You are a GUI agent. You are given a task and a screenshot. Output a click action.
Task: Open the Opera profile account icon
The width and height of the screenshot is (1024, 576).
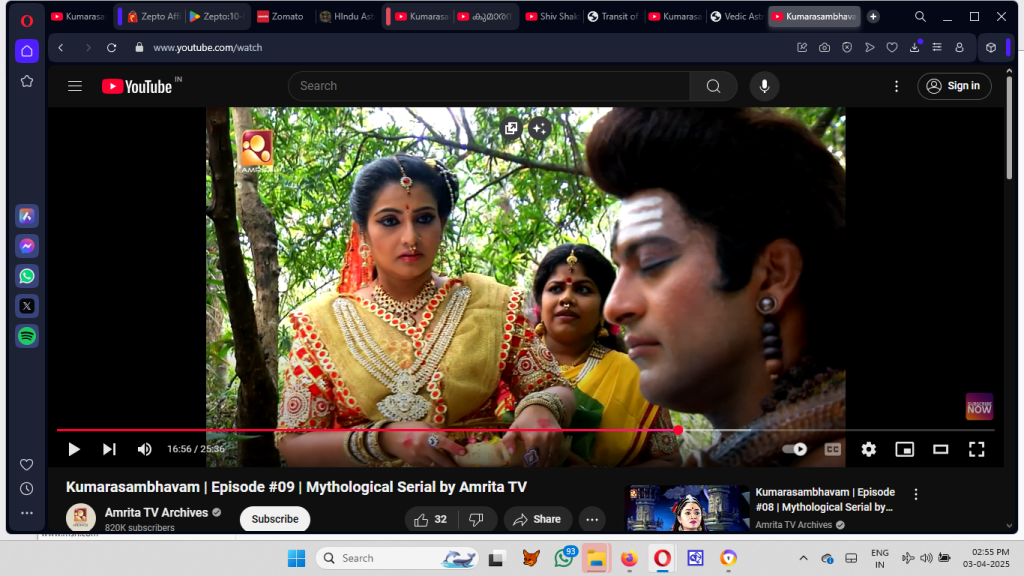959,48
